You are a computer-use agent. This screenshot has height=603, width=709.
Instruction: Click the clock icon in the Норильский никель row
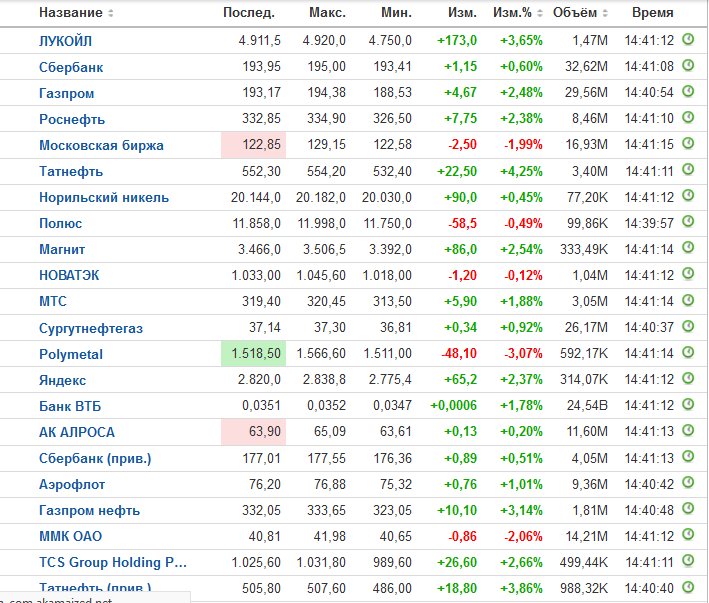pyautogui.click(x=688, y=196)
